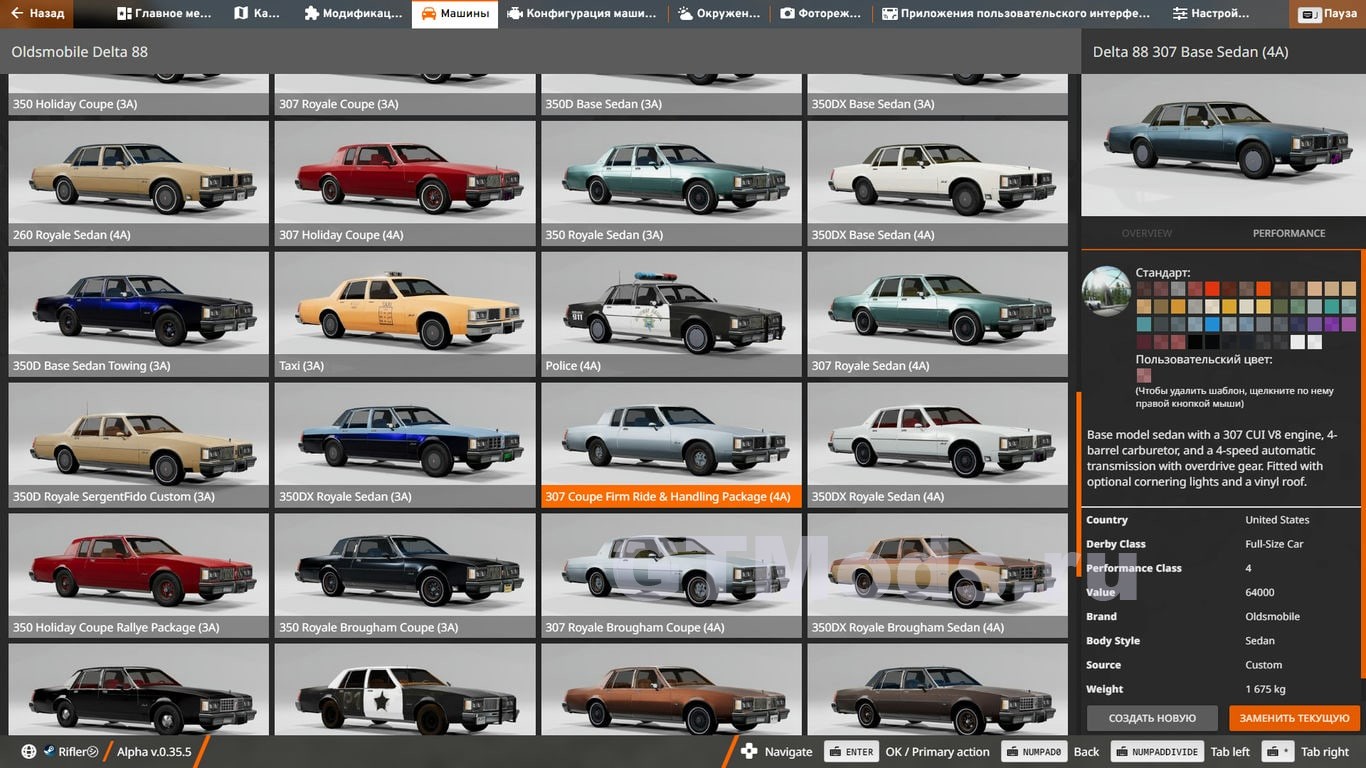Click the Oldsmobile Delta 88 header text

tap(79, 52)
